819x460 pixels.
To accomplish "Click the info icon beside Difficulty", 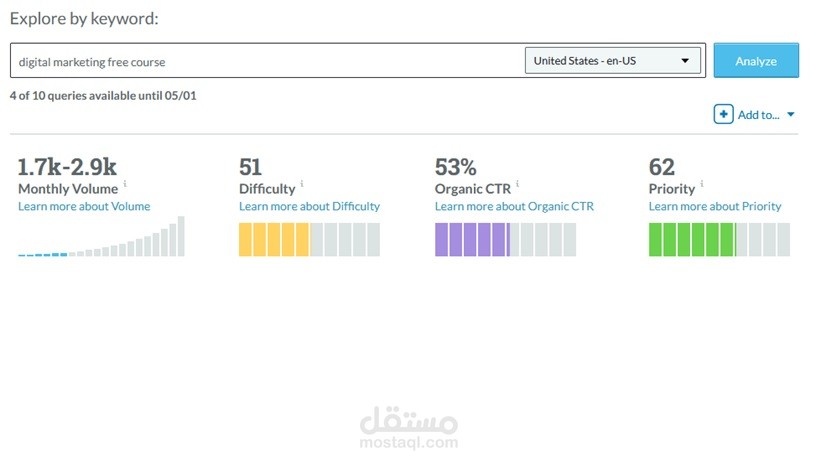I will (x=302, y=185).
